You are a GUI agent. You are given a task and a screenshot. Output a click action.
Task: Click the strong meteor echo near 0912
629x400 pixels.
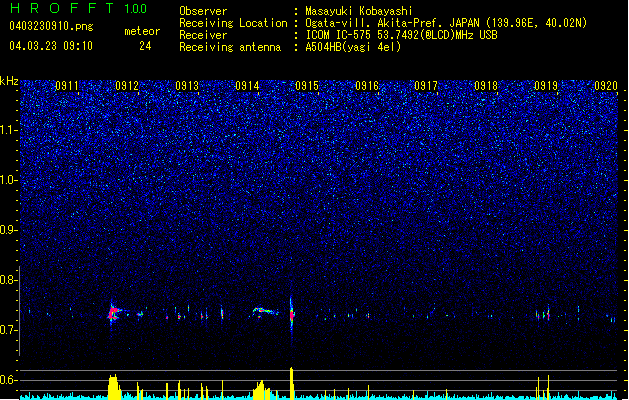114,313
